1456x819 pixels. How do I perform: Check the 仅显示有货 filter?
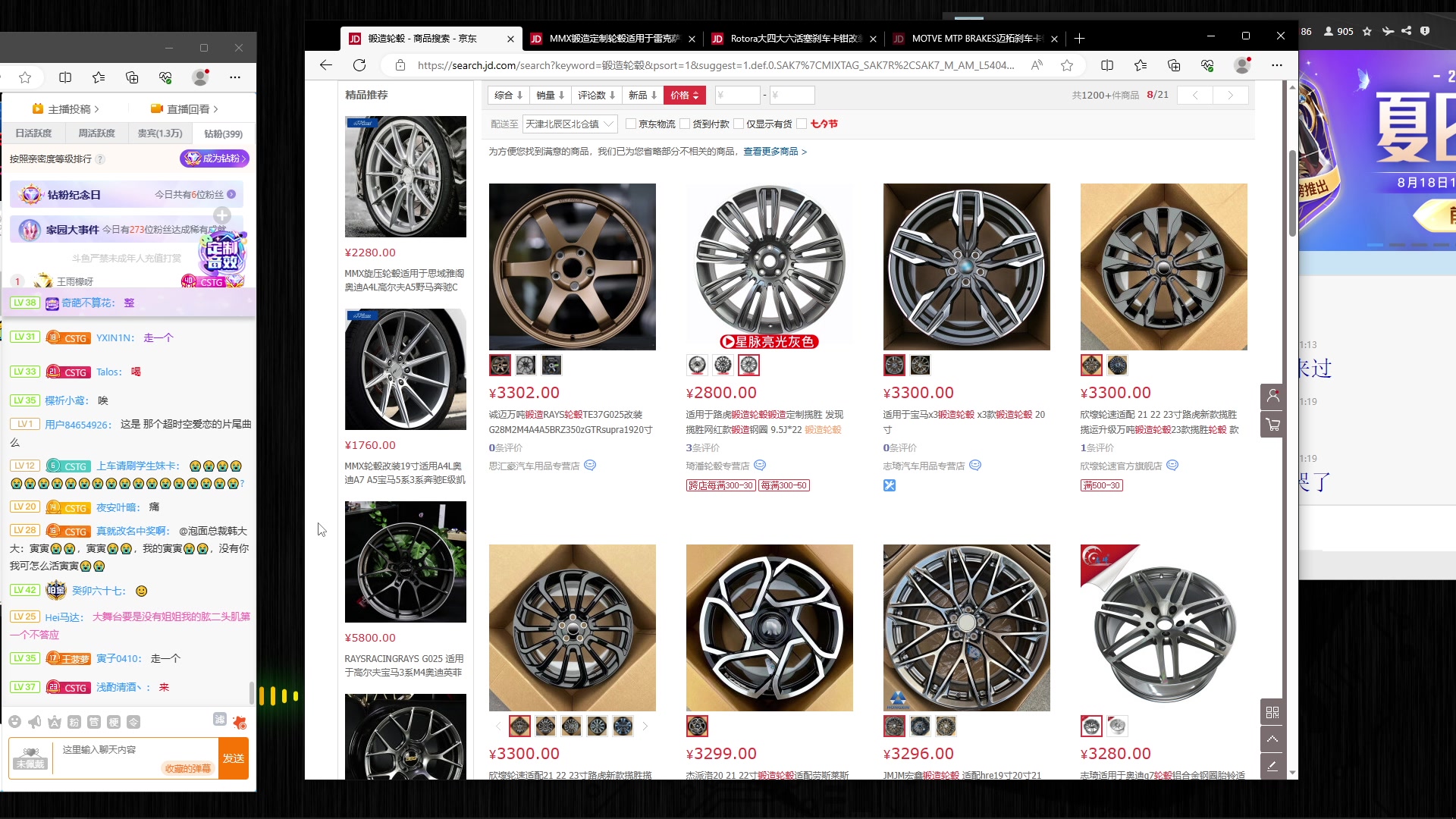[x=739, y=124]
